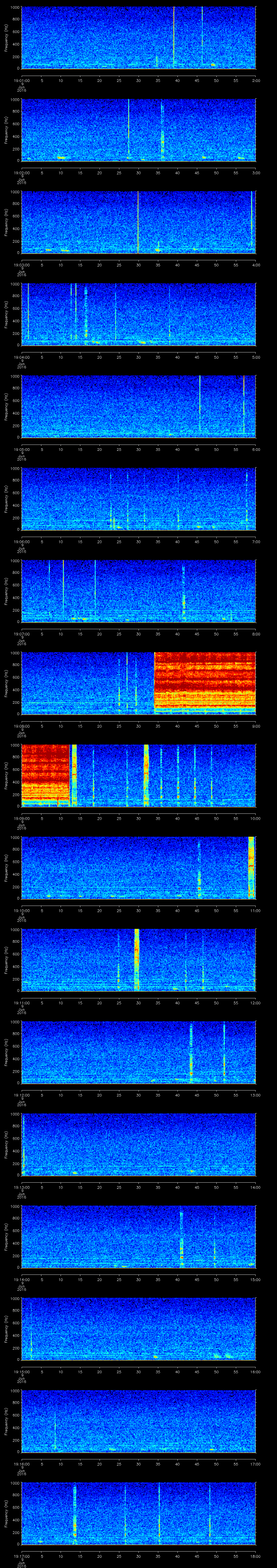This screenshot has height=1568, width=277.
Task: Click the '7:00' end time label
Action: [x=256, y=542]
